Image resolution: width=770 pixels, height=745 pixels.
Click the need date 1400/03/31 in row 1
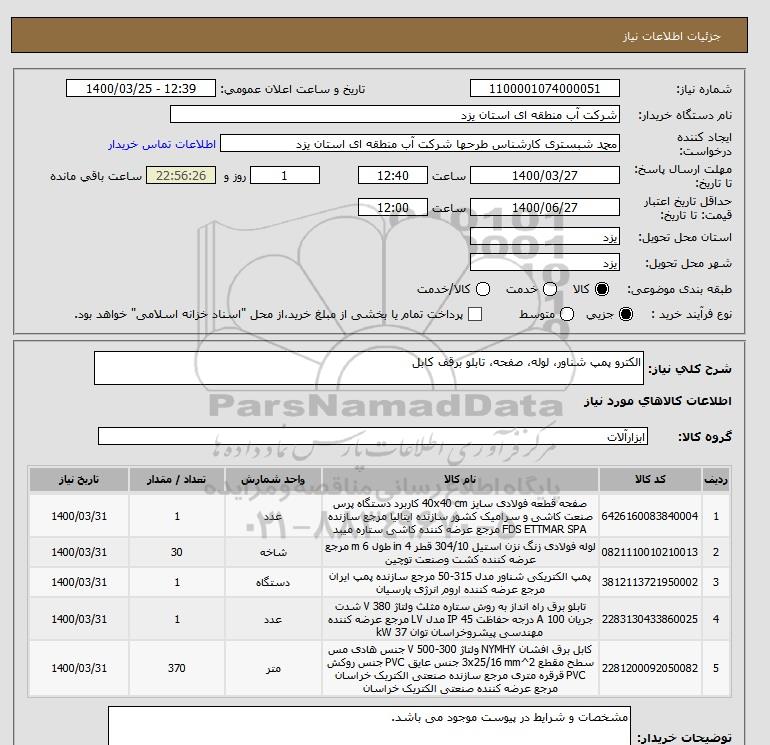(79, 516)
